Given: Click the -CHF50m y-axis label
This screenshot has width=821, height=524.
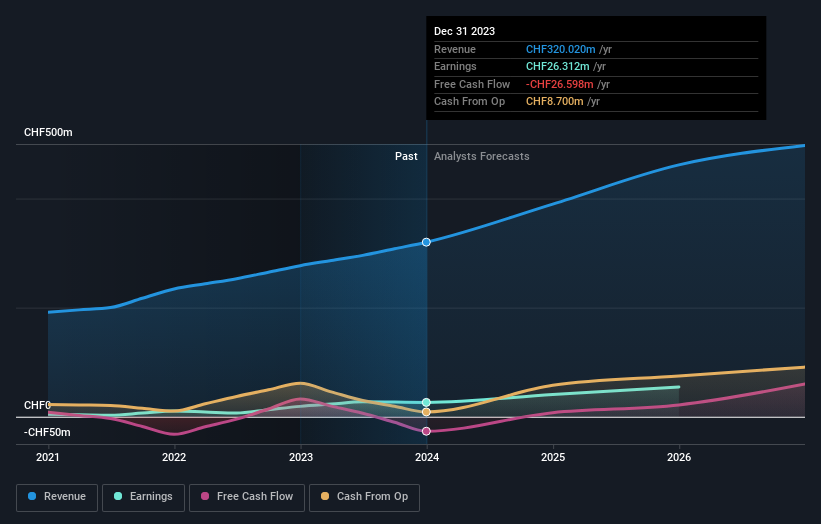Looking at the screenshot, I should pos(47,432).
